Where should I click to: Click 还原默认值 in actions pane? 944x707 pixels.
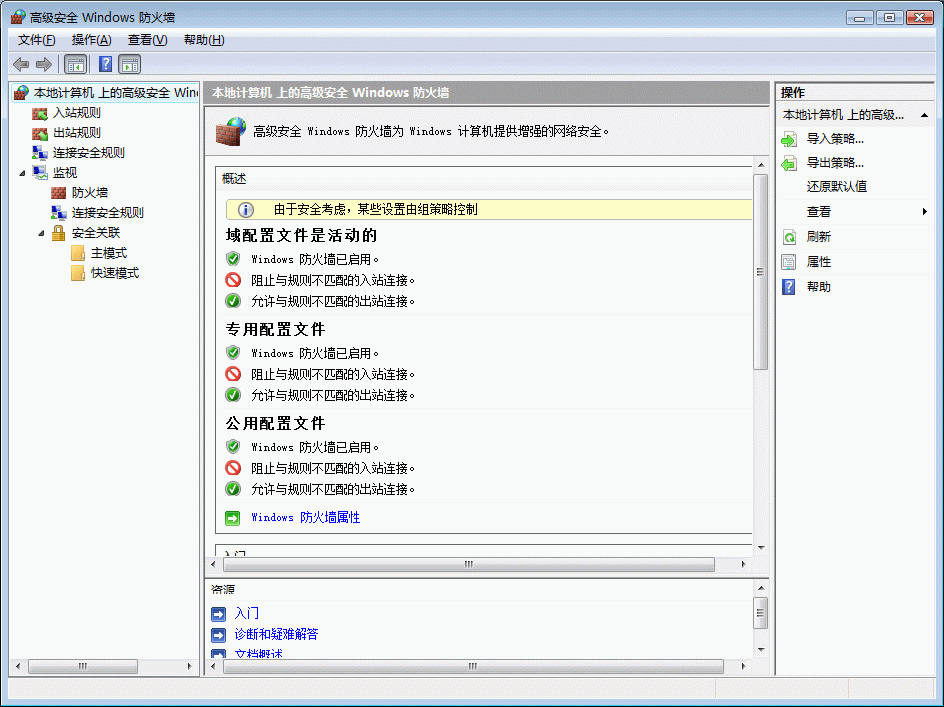(837, 186)
